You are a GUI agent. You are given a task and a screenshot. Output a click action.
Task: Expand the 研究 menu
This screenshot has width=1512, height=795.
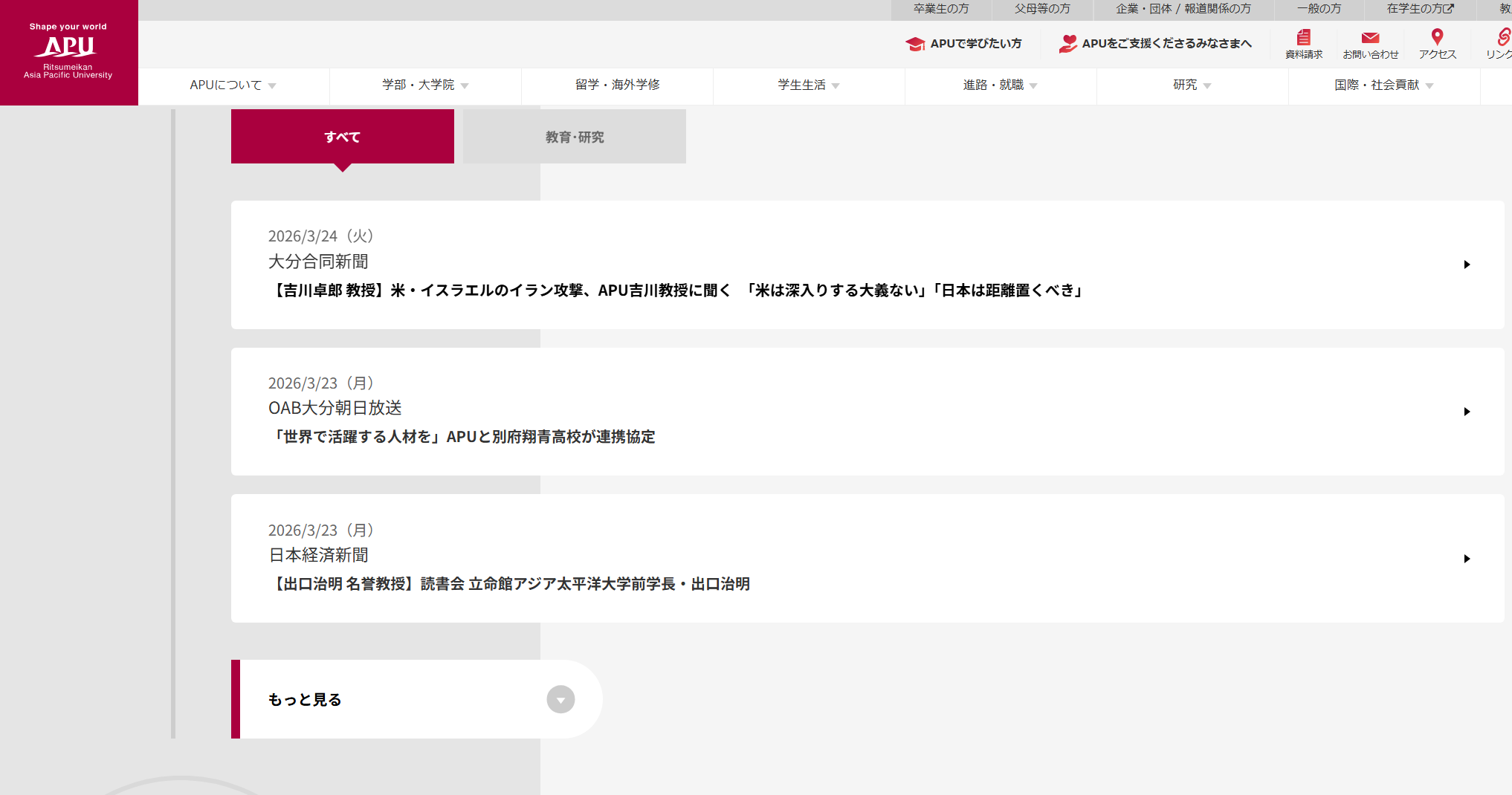point(1192,85)
